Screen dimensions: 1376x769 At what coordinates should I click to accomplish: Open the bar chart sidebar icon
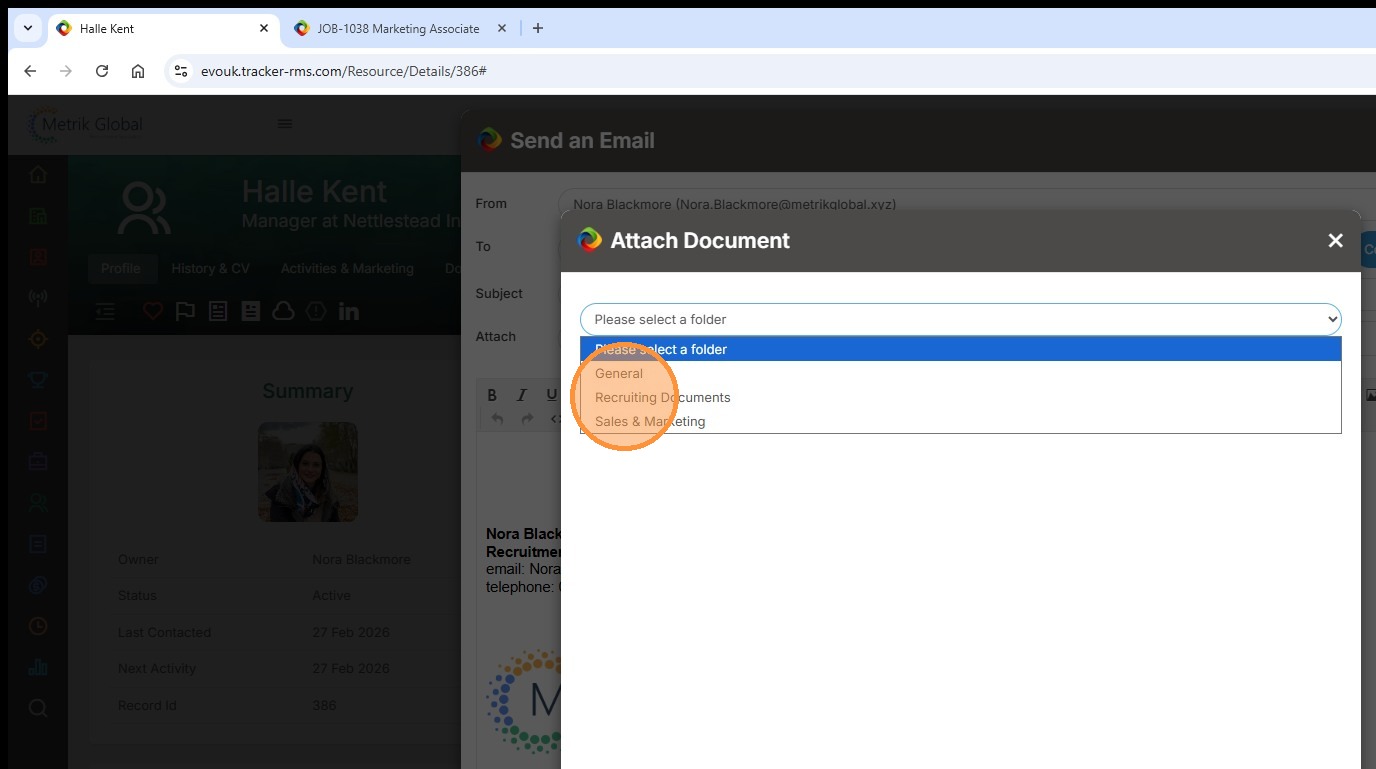38,667
